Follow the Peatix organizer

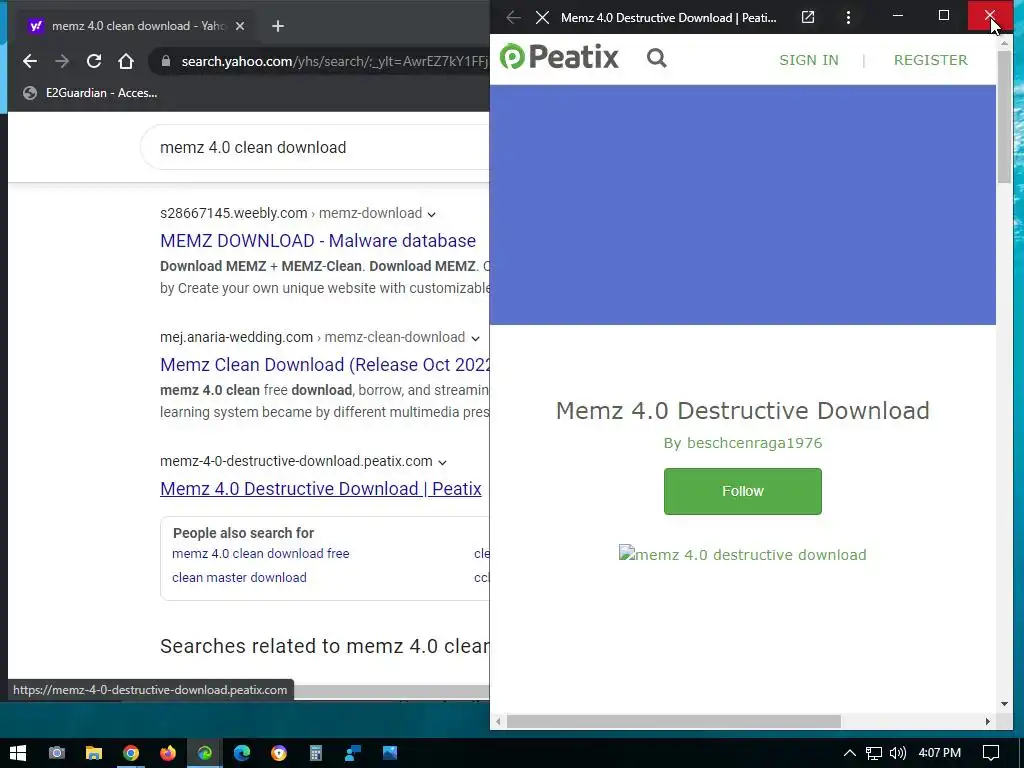[743, 491]
